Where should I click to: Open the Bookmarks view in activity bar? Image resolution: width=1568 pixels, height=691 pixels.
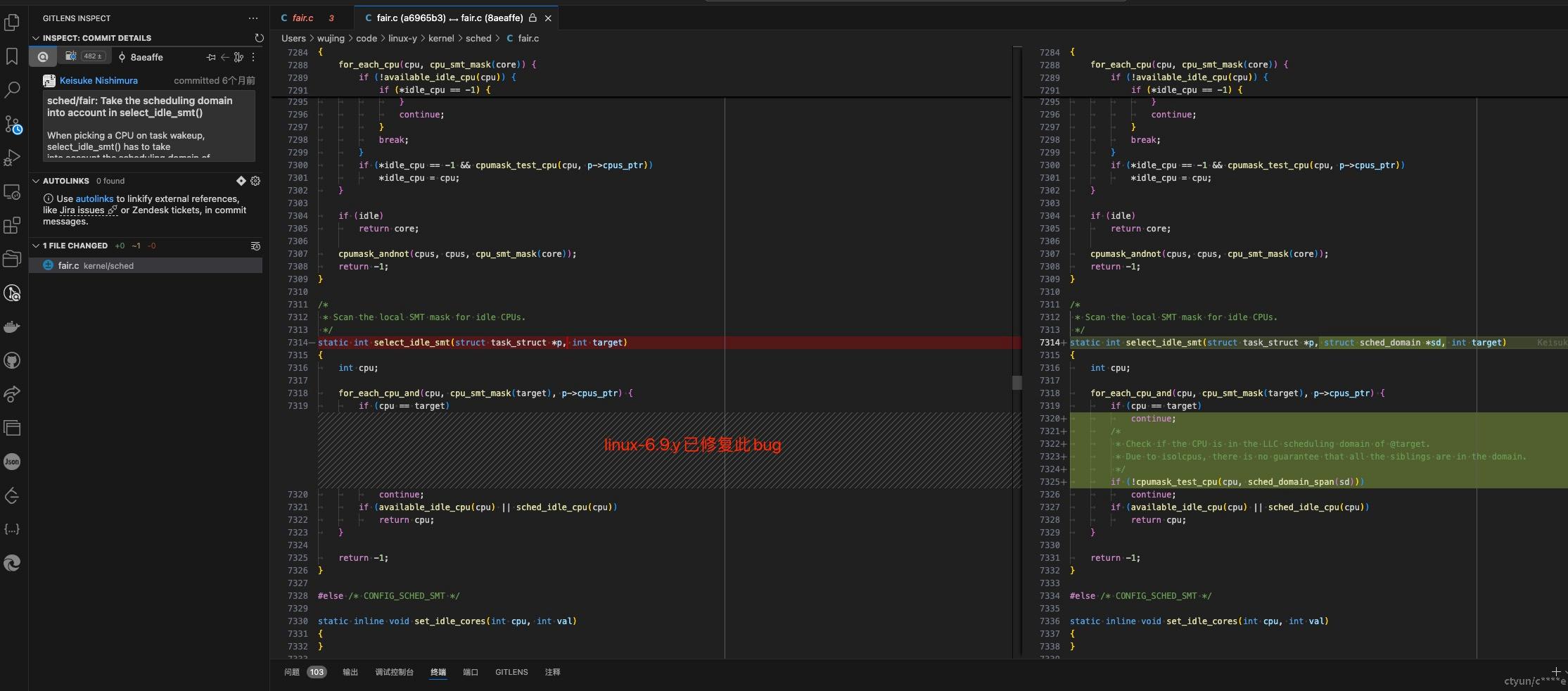12,56
